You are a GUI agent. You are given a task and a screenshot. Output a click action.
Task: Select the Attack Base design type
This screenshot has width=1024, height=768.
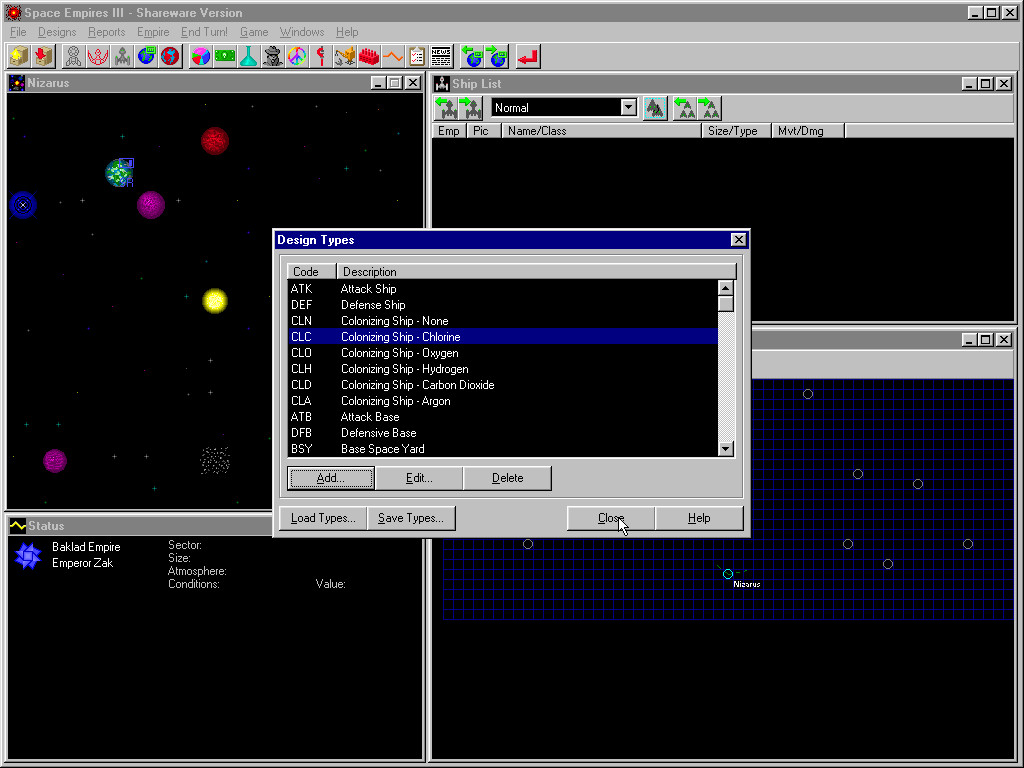[x=370, y=417]
